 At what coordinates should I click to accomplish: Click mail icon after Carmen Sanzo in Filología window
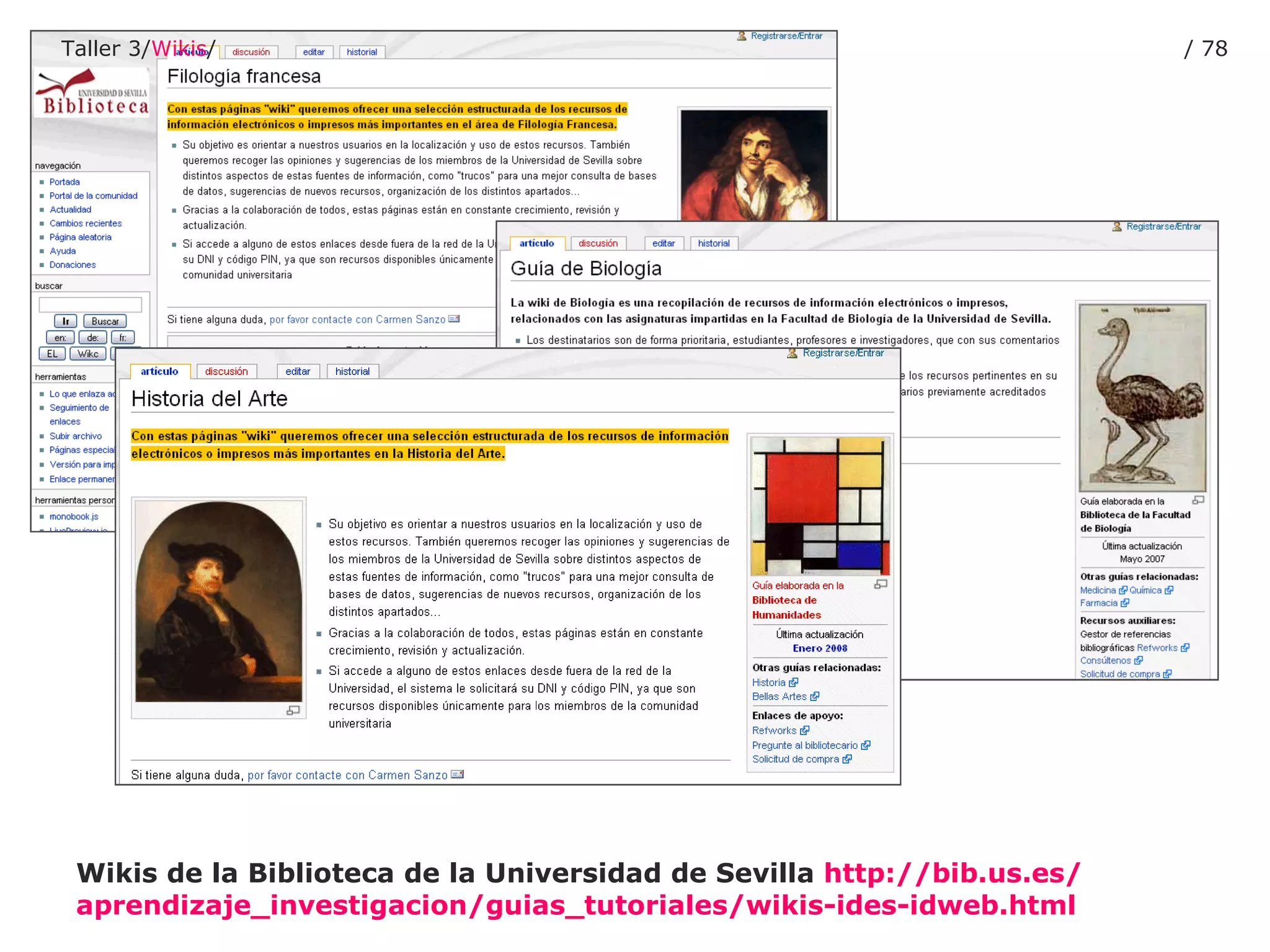coord(454,319)
